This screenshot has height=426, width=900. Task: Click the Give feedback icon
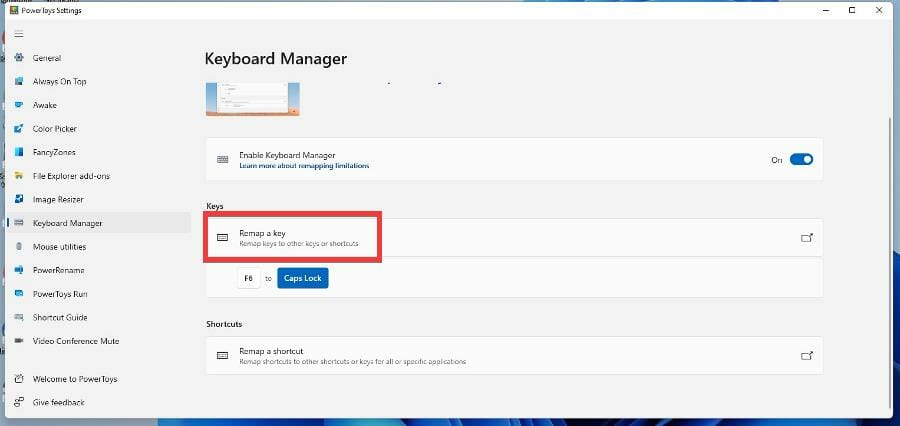[x=19, y=402]
